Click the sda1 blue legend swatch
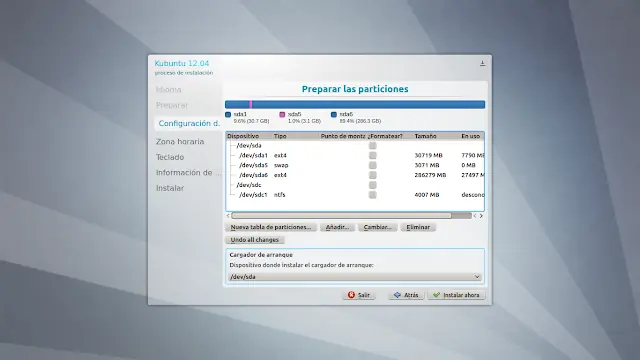This screenshot has width=640, height=360. coord(228,115)
